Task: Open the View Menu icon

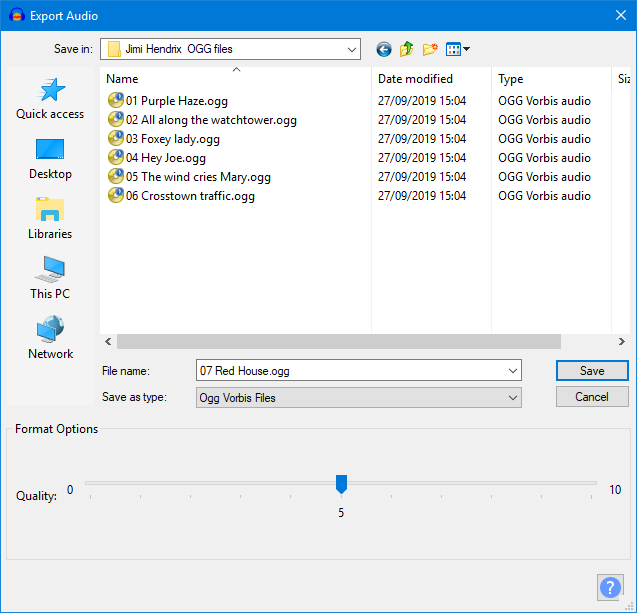Action: pyautogui.click(x=457, y=49)
